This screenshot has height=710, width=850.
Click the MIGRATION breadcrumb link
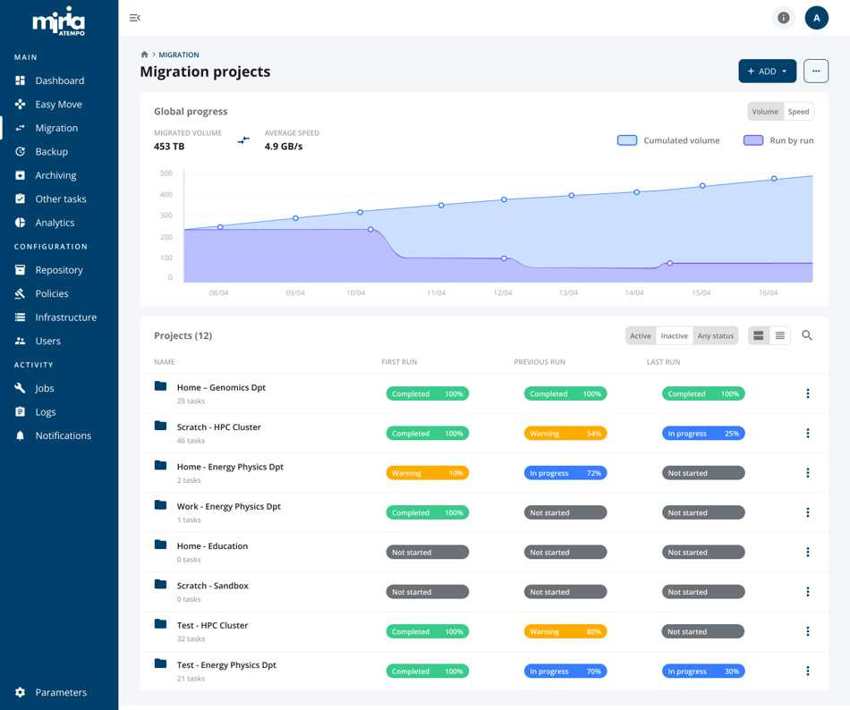pyautogui.click(x=179, y=55)
